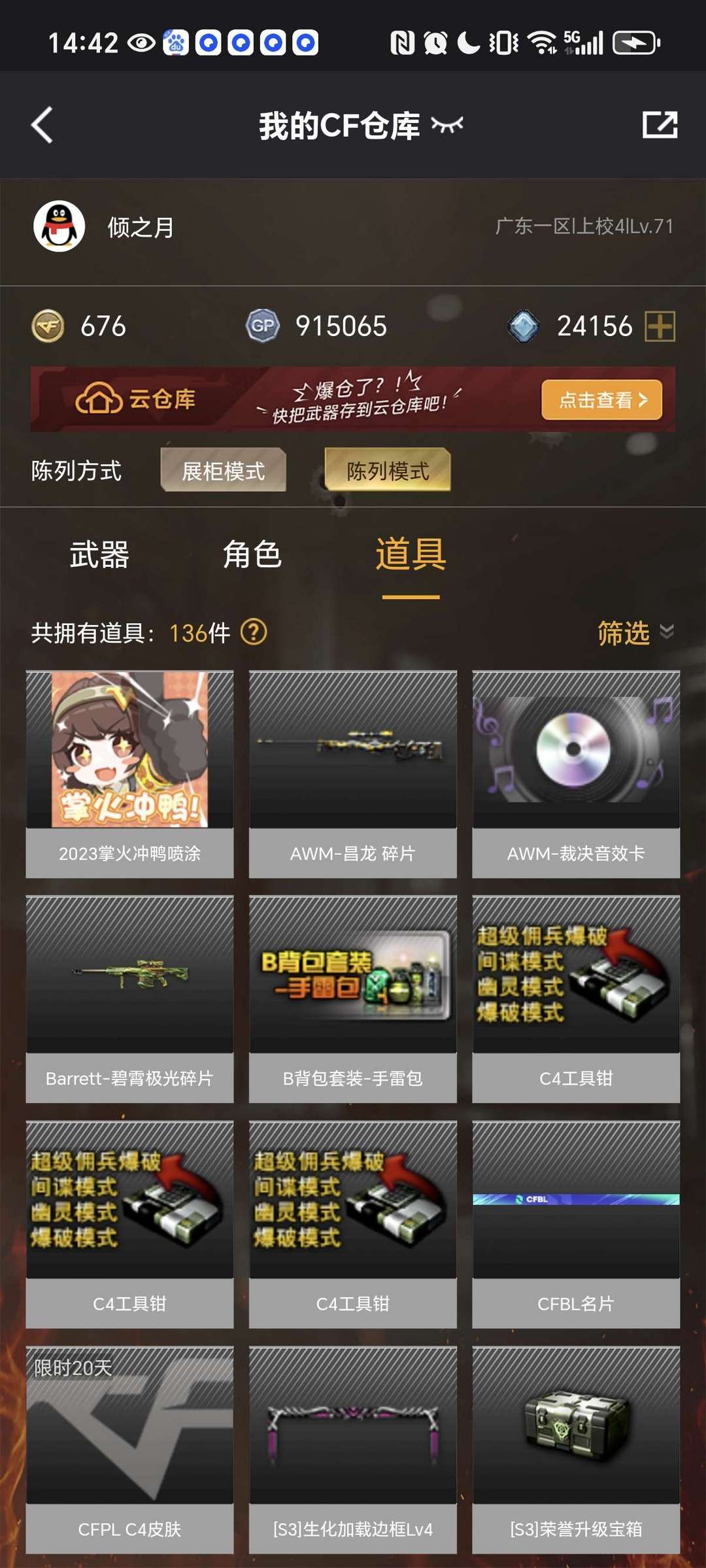Tap the blue diamond currency icon
The width and height of the screenshot is (706, 1568).
(x=524, y=326)
